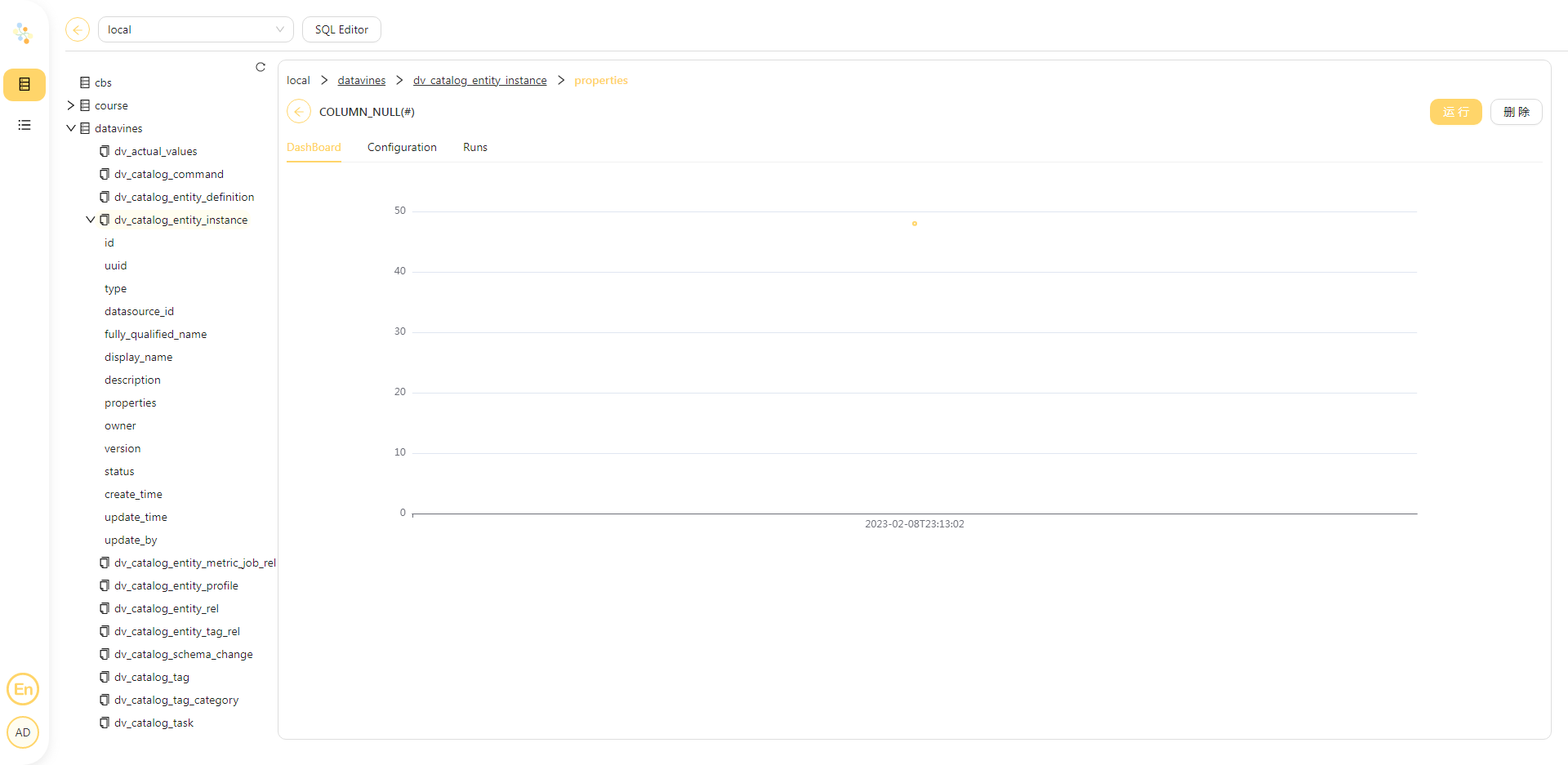Go back using top-left arrow icon
Screen dimensions: 1568x765
[78, 29]
